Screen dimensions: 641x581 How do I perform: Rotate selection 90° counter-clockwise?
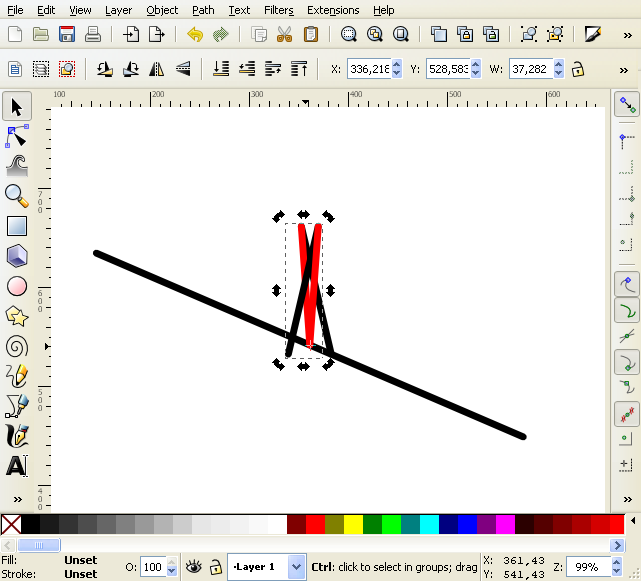pos(105,69)
